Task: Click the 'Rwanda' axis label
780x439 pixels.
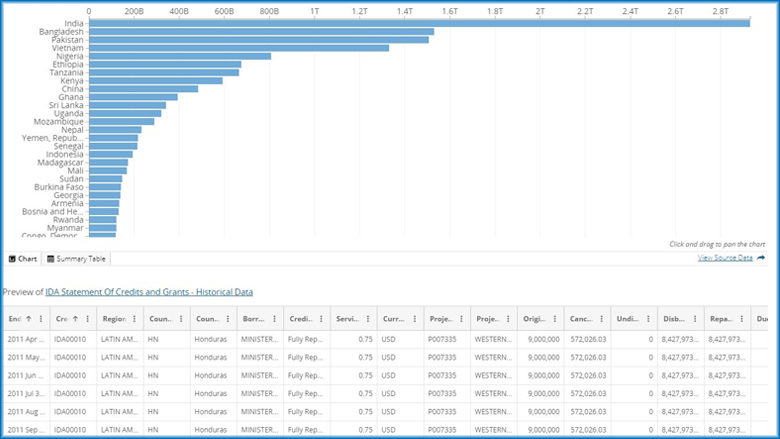Action: (69, 220)
